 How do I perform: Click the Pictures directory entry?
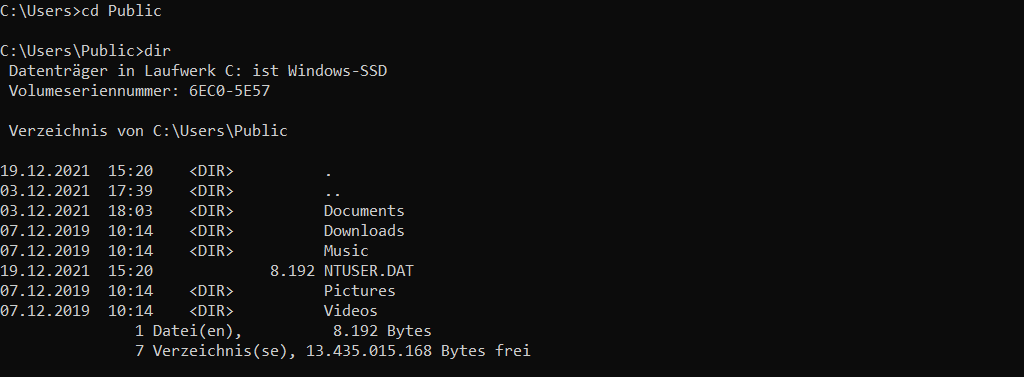coord(359,291)
